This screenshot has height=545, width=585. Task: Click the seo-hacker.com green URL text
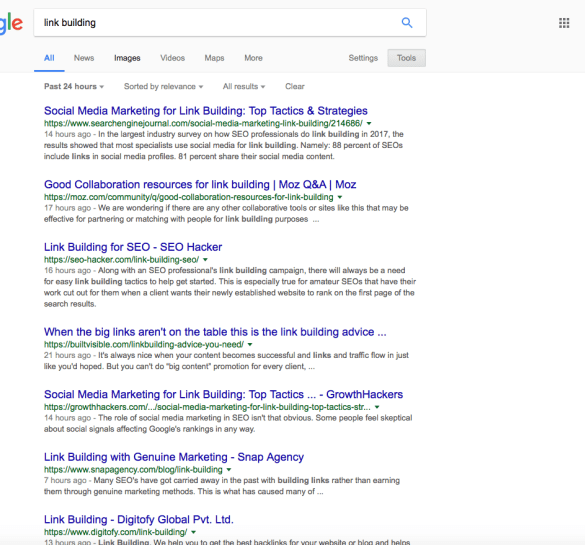coord(121,260)
